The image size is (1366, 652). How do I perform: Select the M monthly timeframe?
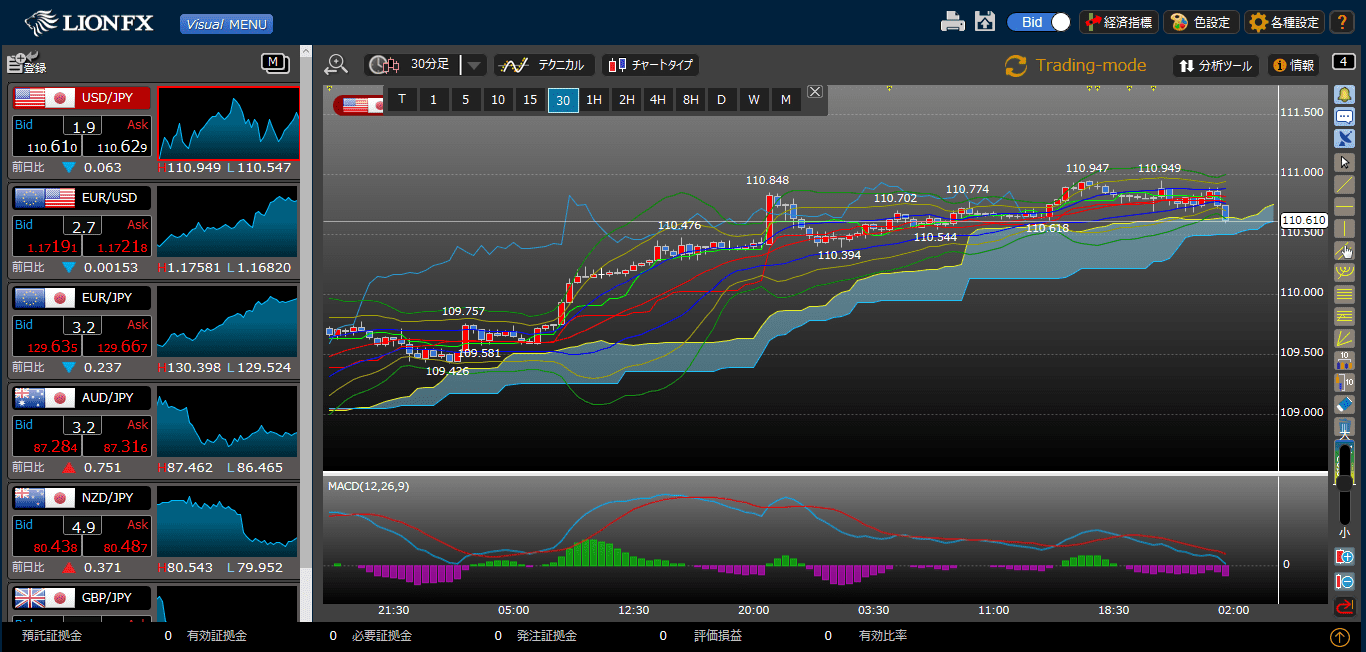pos(786,100)
